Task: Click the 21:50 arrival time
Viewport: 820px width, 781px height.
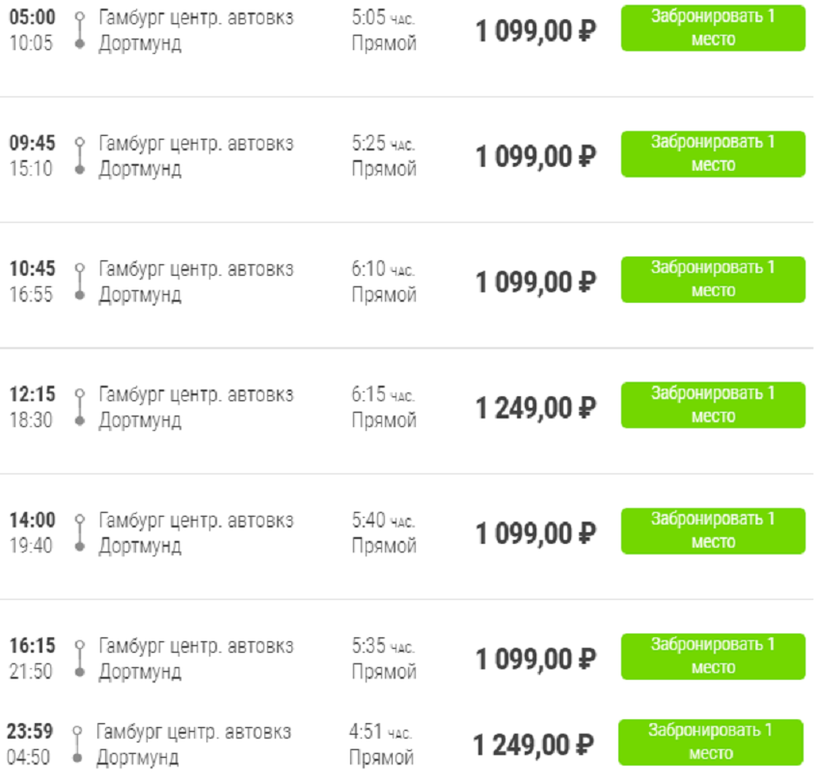Action: click(31, 672)
